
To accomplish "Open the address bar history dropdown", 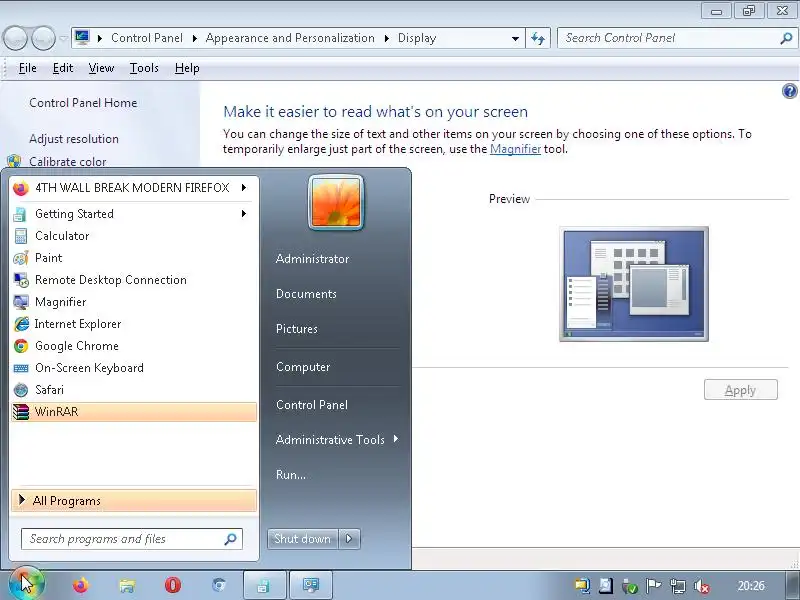I will point(515,38).
